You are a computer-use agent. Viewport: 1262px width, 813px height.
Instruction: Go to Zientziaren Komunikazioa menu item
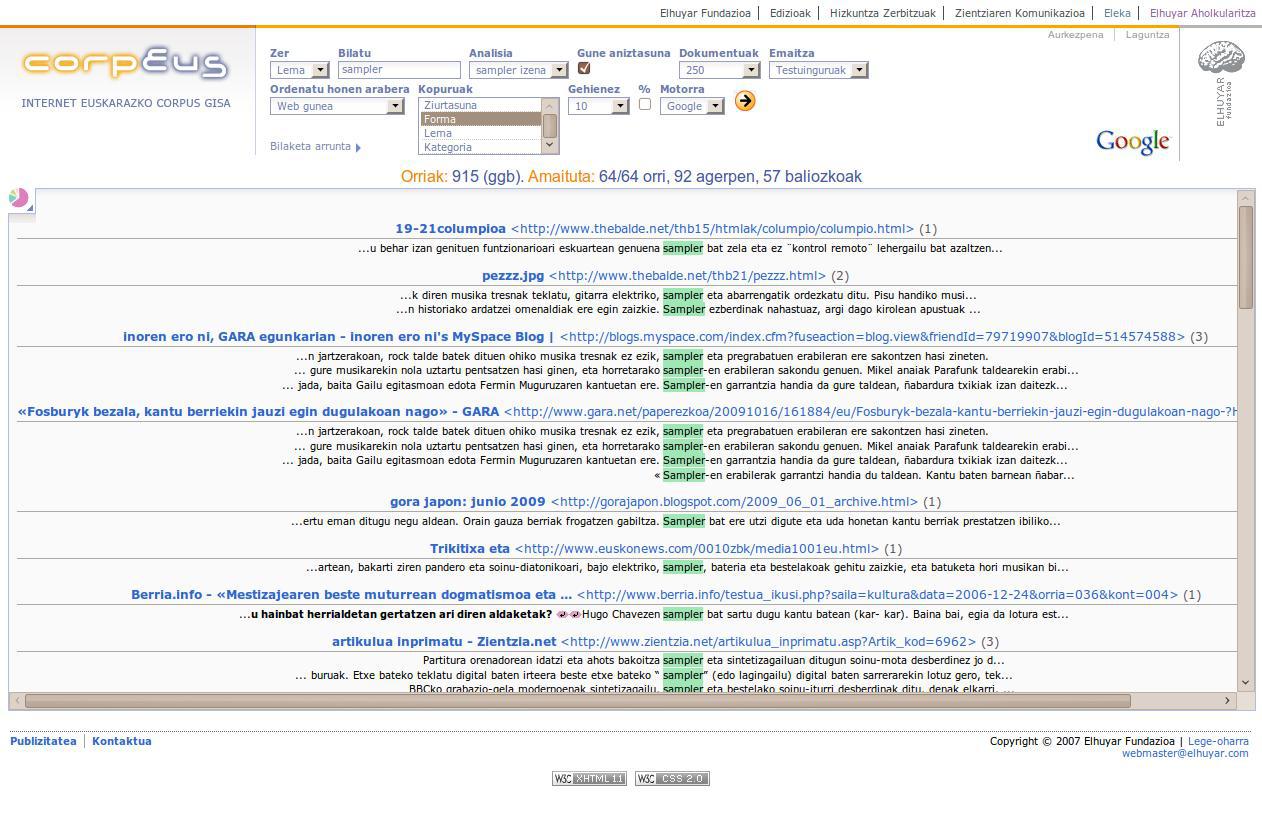coord(1019,13)
